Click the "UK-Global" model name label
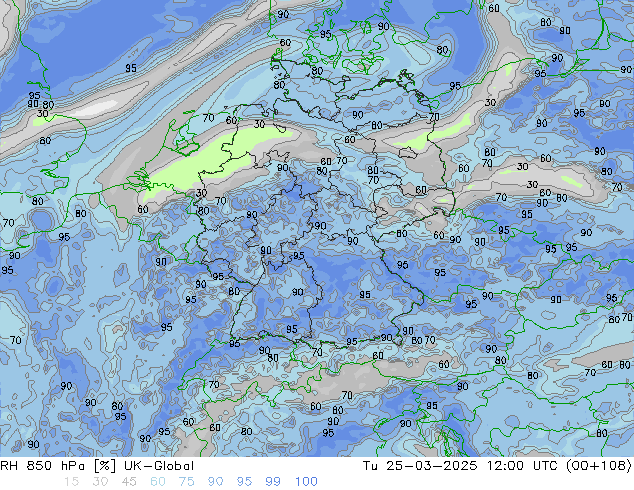This screenshot has width=634, height=490. (159, 466)
